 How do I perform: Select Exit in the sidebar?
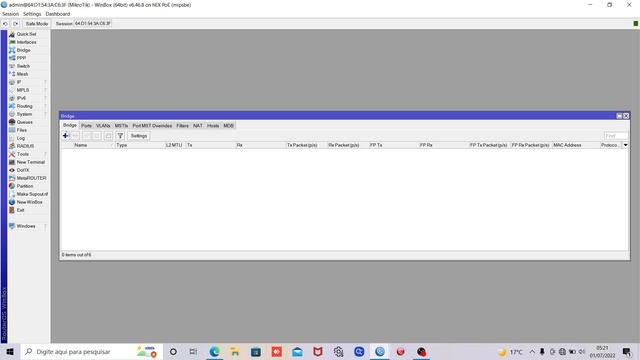20,210
